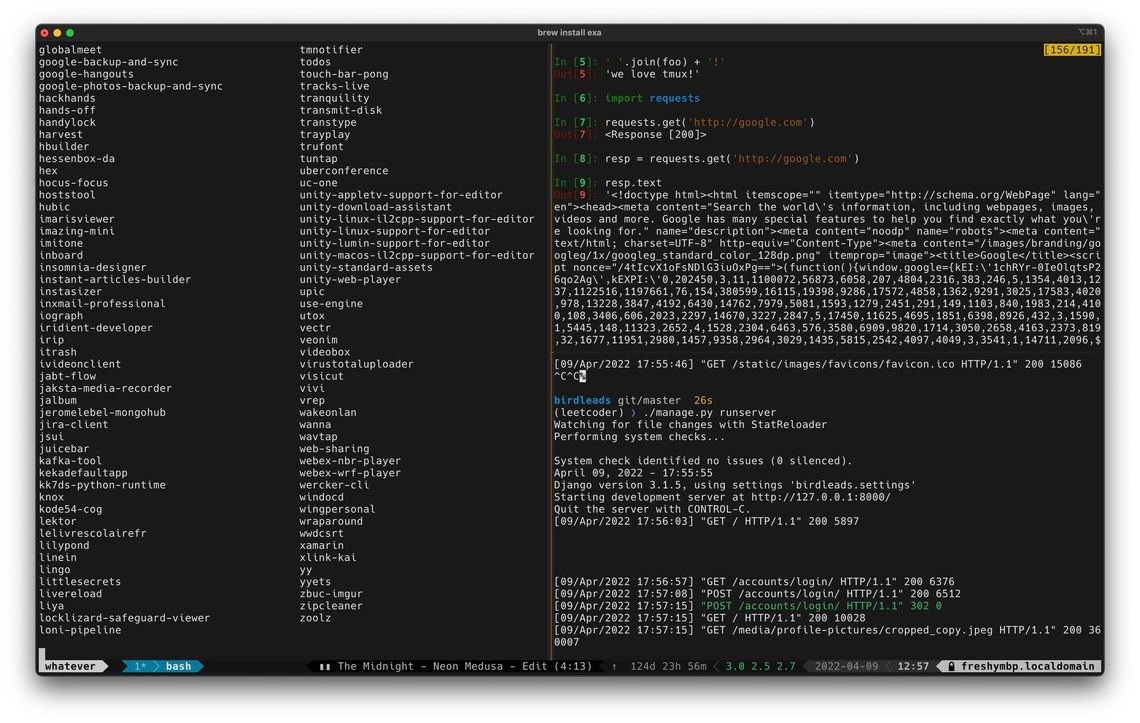Click the 12:57 clock in status bar

point(915,666)
